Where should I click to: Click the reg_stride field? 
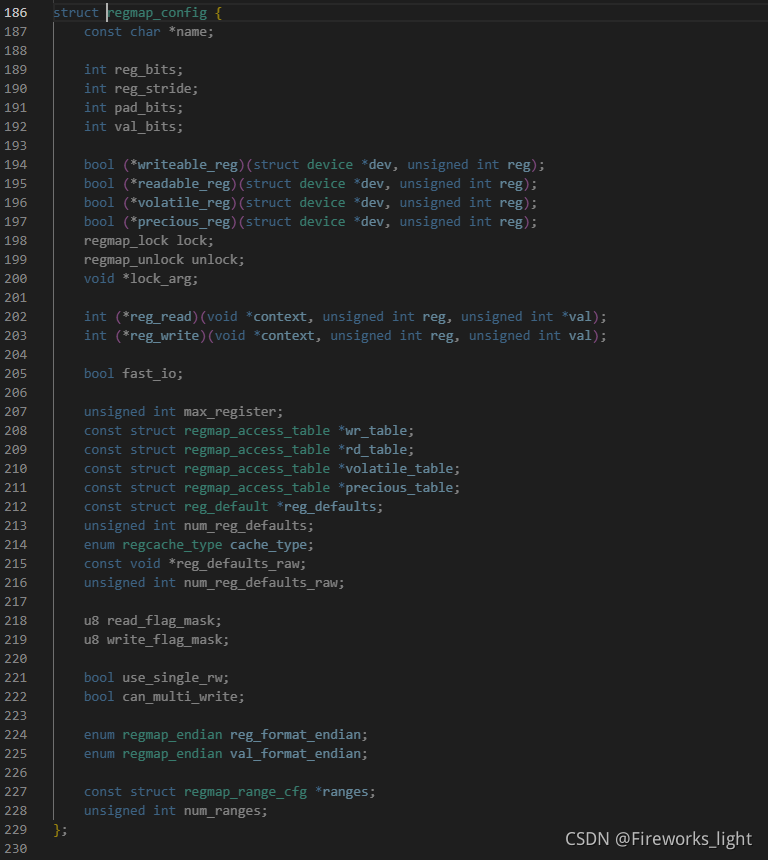[153, 89]
